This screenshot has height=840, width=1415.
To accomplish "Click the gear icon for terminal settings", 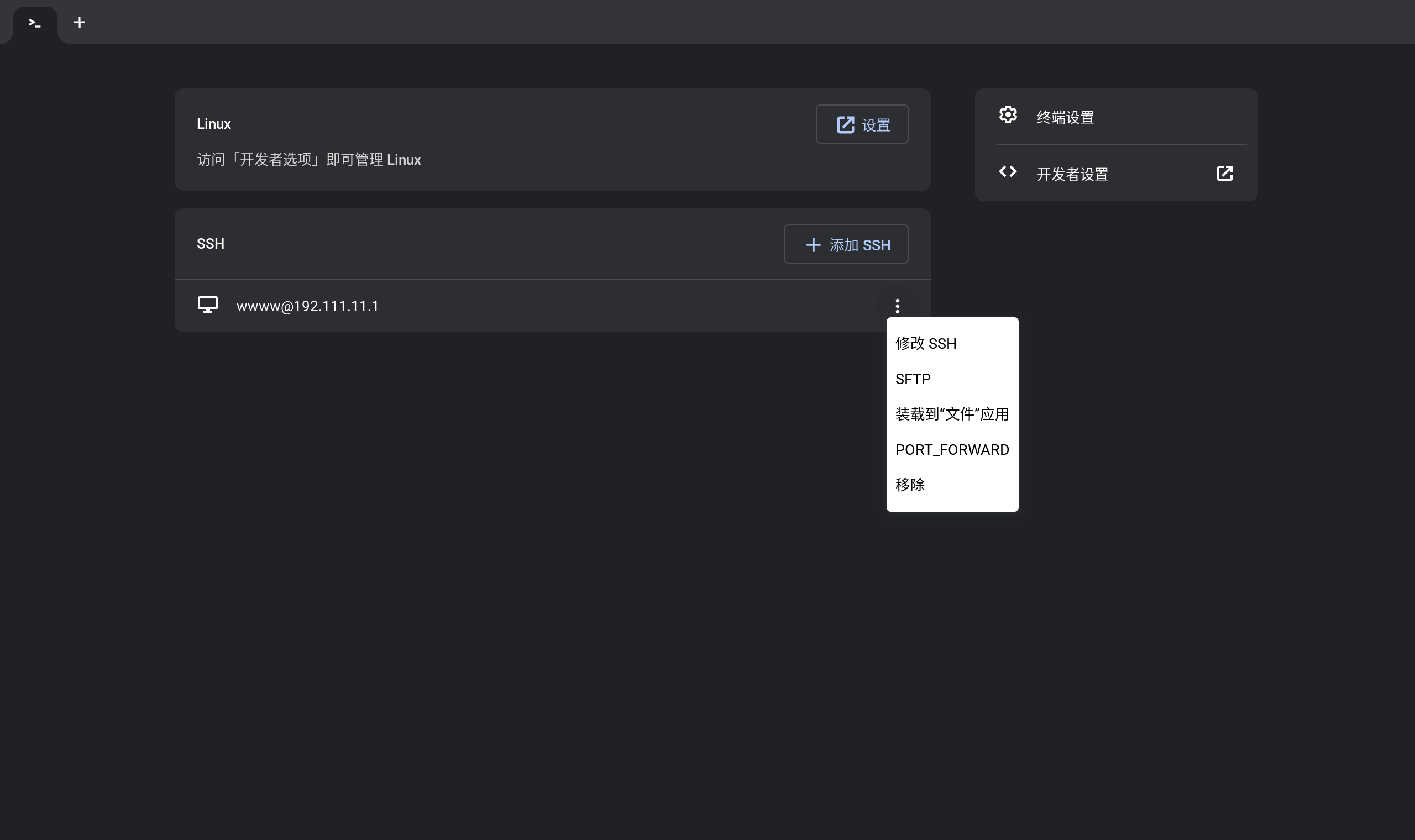I will point(1008,115).
